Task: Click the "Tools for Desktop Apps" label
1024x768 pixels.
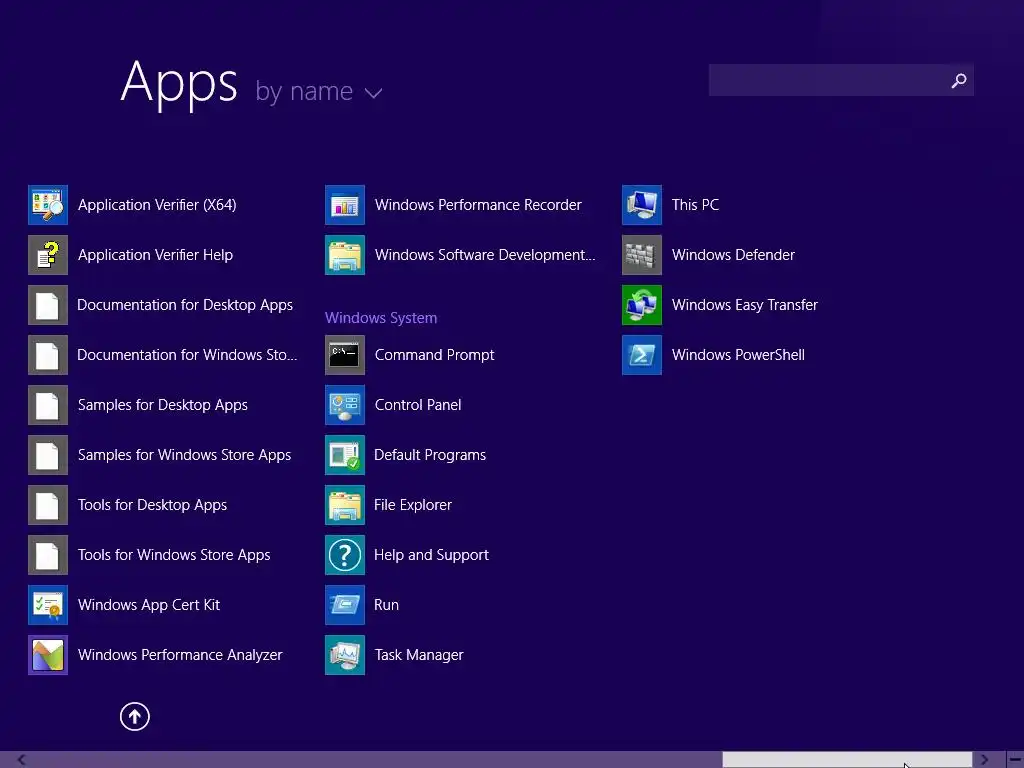Action: (152, 505)
